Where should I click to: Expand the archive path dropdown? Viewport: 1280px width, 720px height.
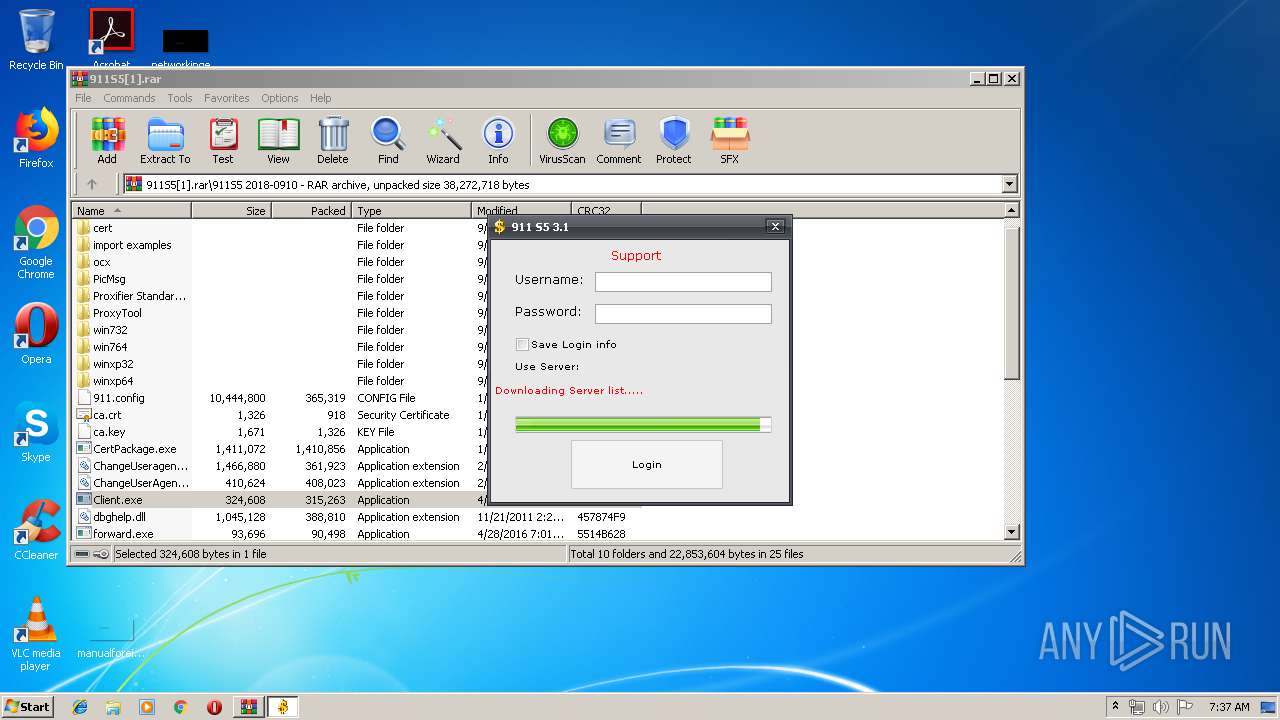(1009, 184)
